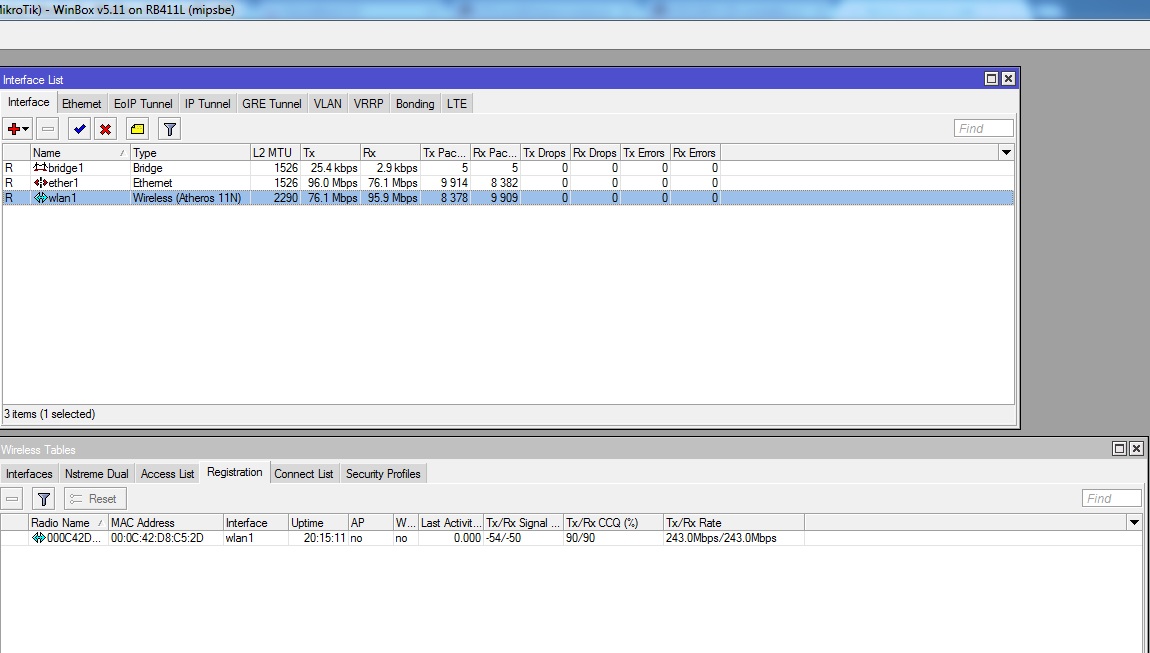Sort by the Rx Errors column header
The height and width of the screenshot is (653, 1150).
695,153
